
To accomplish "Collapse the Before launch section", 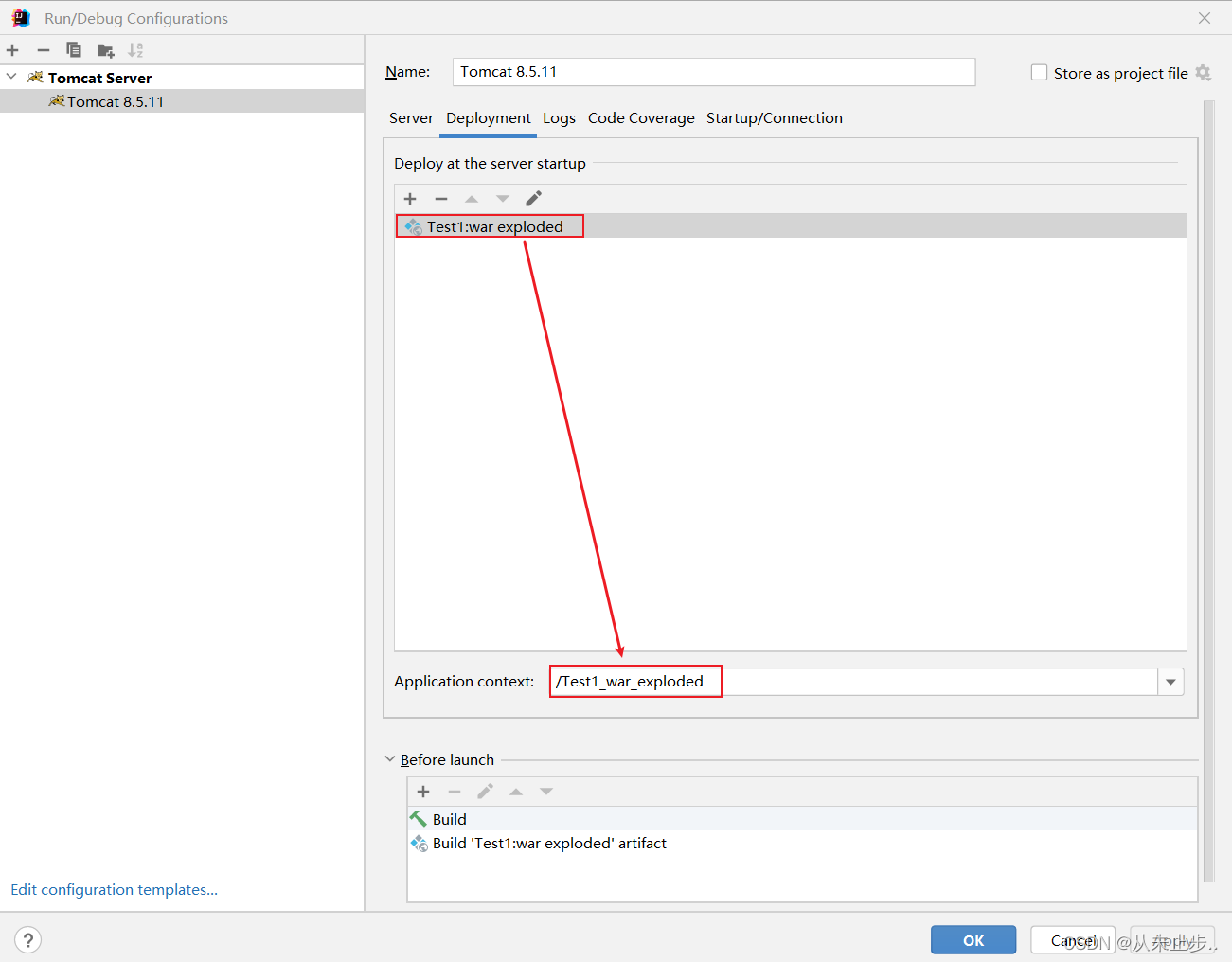I will point(390,759).
